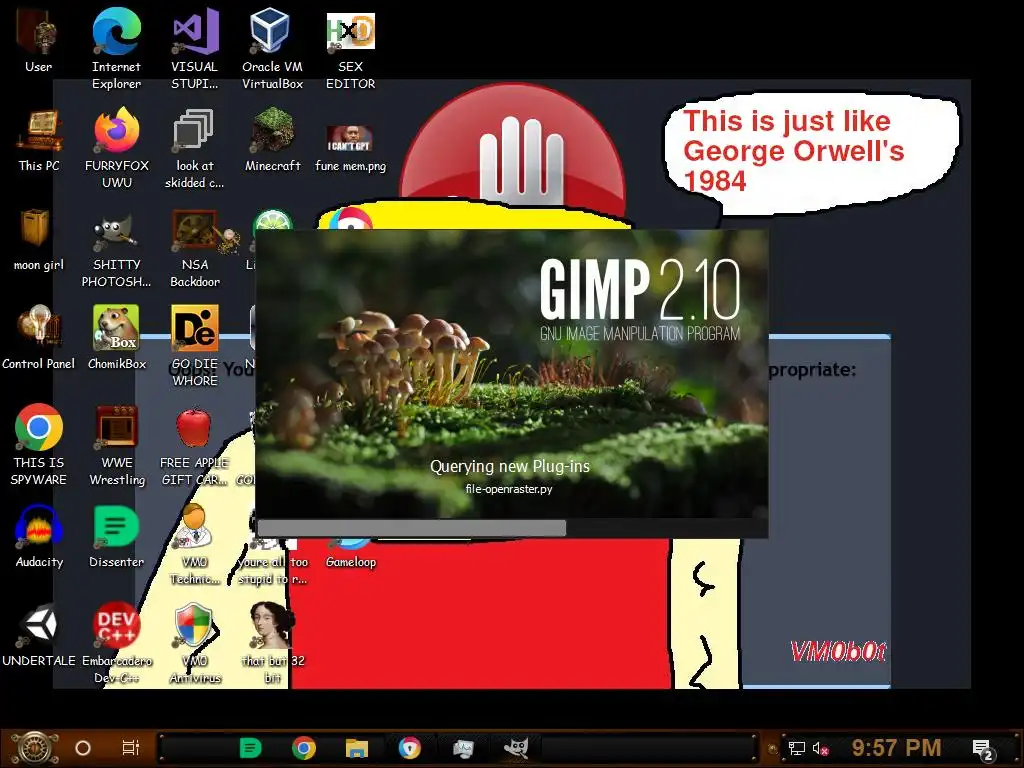Launch the UNDERTALE Unity shortcut

click(39, 635)
